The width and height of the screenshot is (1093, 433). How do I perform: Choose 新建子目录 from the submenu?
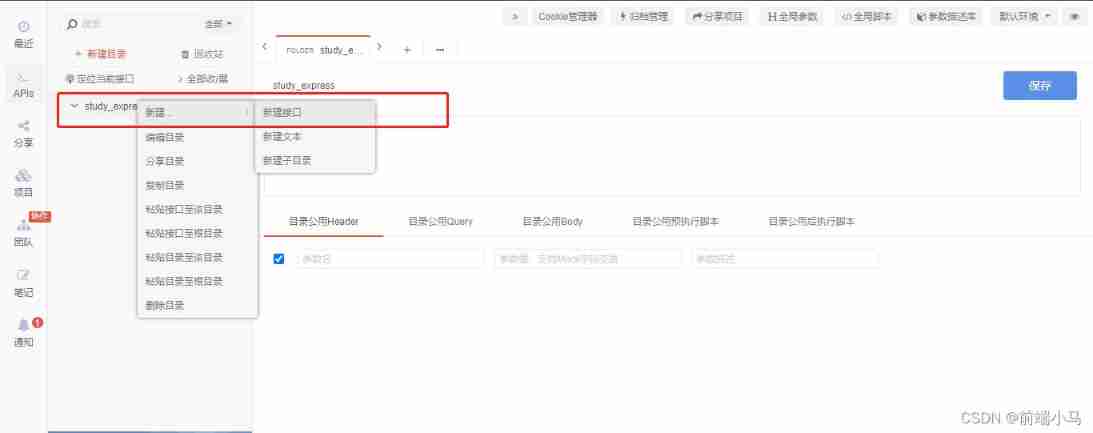coord(315,160)
